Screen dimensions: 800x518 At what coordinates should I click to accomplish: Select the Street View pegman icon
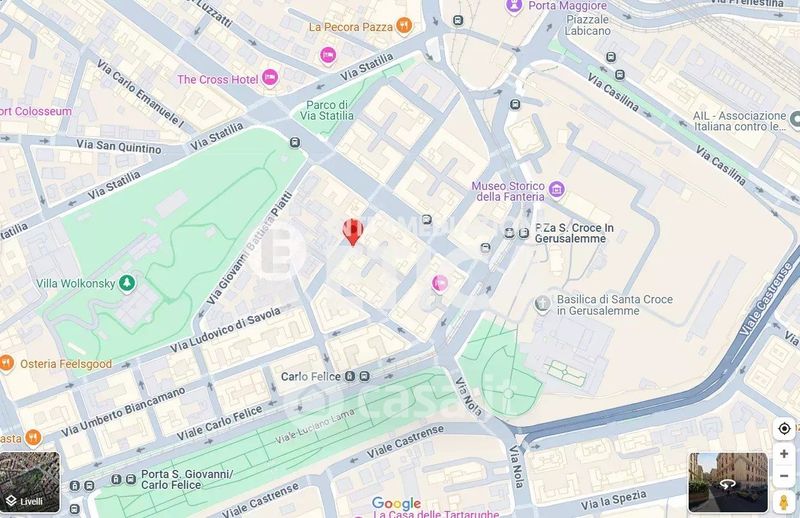click(784, 501)
